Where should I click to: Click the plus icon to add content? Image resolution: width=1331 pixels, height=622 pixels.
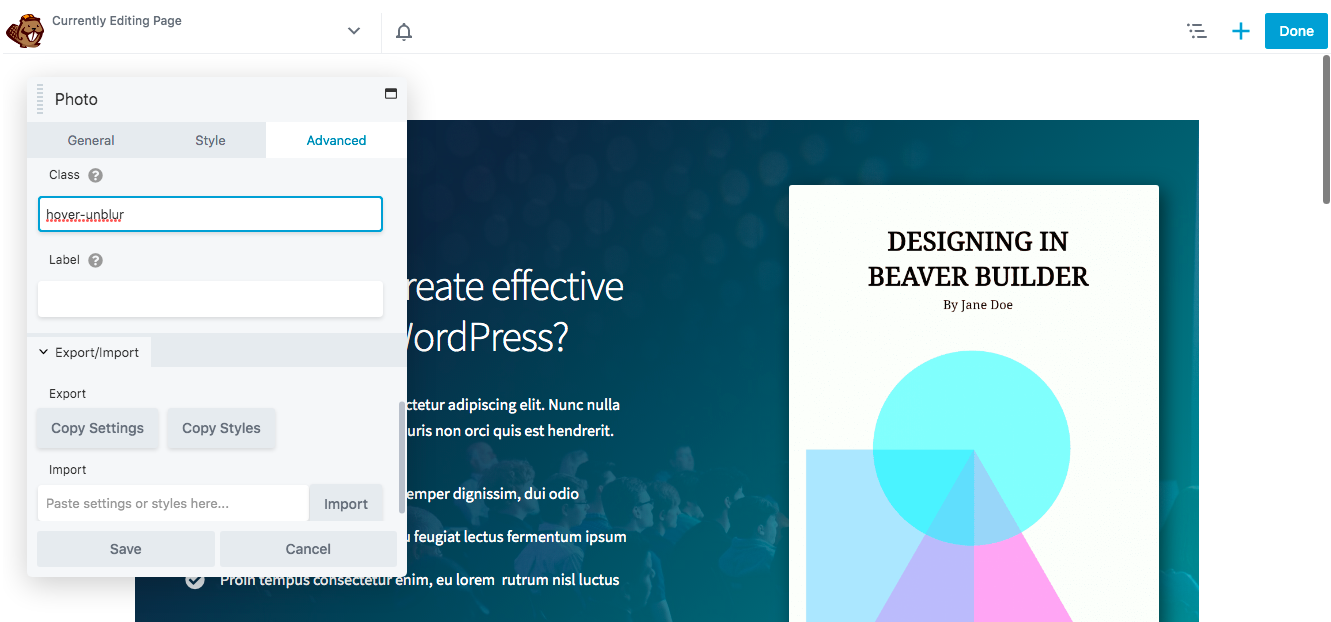[1240, 31]
